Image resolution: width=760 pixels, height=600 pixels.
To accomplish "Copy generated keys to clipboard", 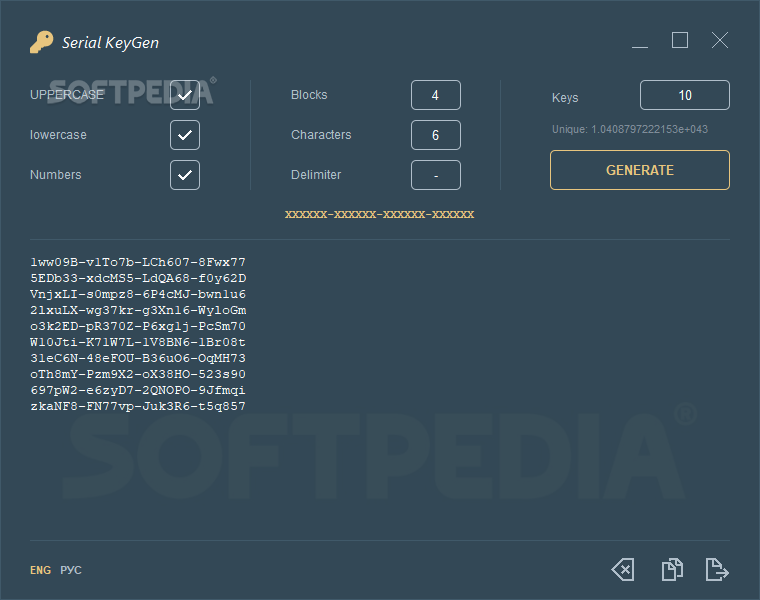I will [672, 570].
